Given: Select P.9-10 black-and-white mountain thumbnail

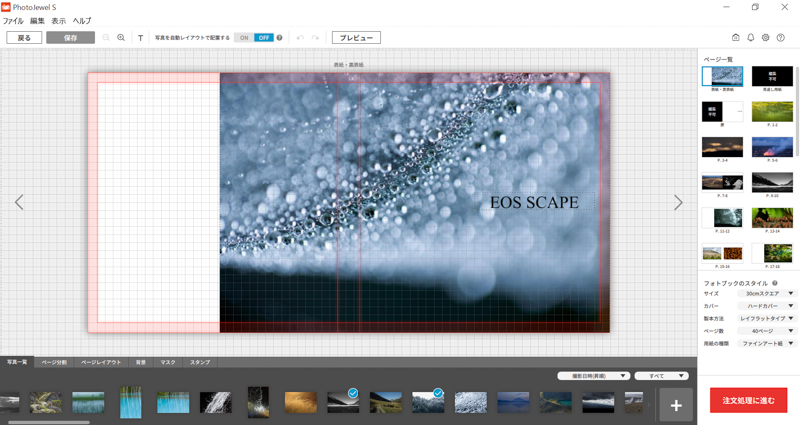Looking at the screenshot, I should point(772,183).
